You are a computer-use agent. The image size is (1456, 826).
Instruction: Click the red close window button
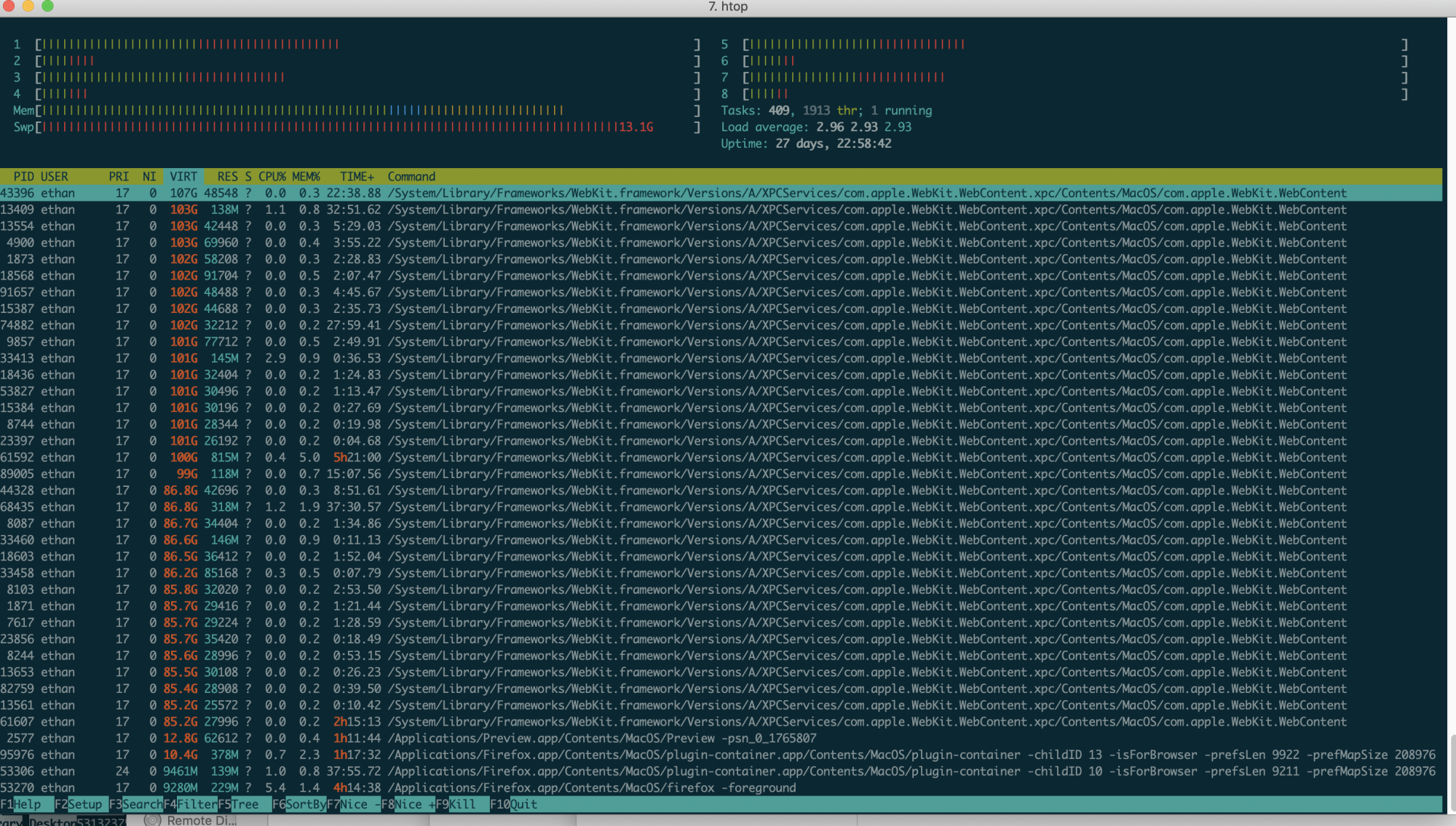click(9, 6)
